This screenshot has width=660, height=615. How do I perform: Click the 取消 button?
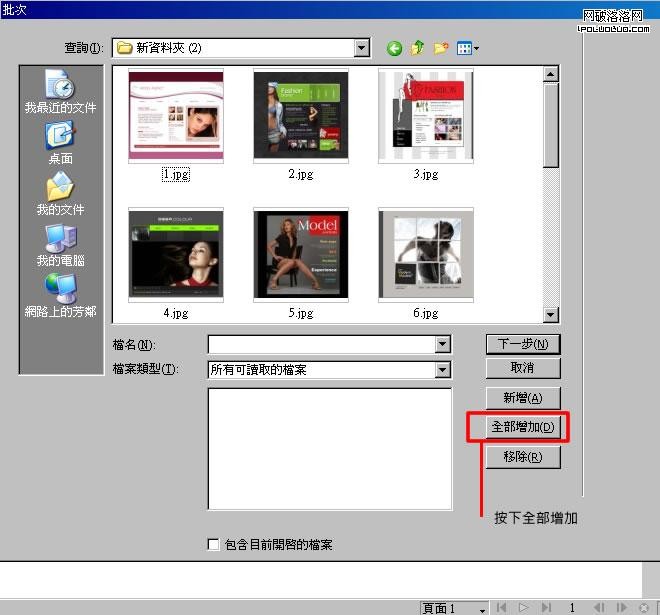pos(523,368)
